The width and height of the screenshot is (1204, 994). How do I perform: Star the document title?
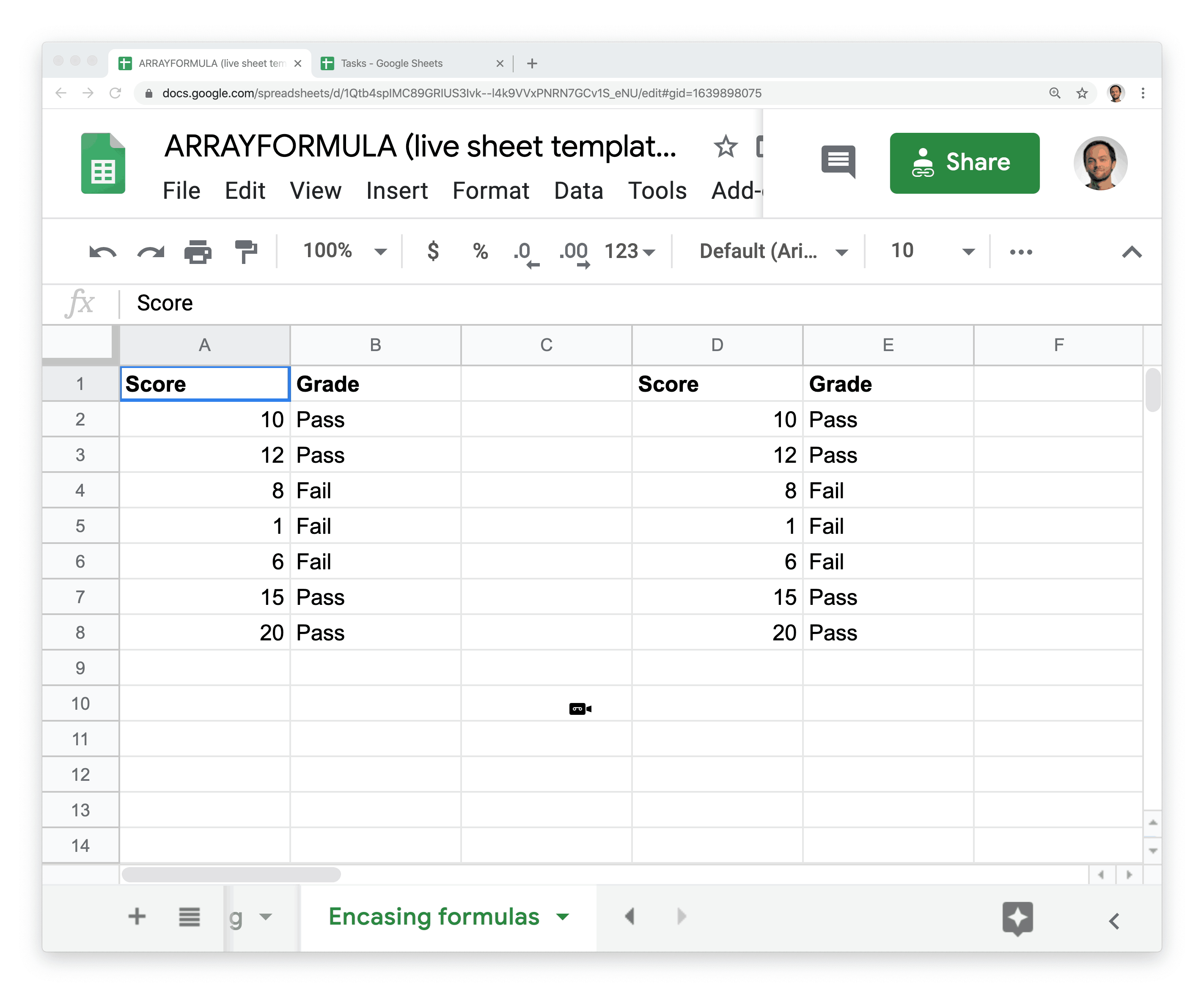tap(726, 147)
